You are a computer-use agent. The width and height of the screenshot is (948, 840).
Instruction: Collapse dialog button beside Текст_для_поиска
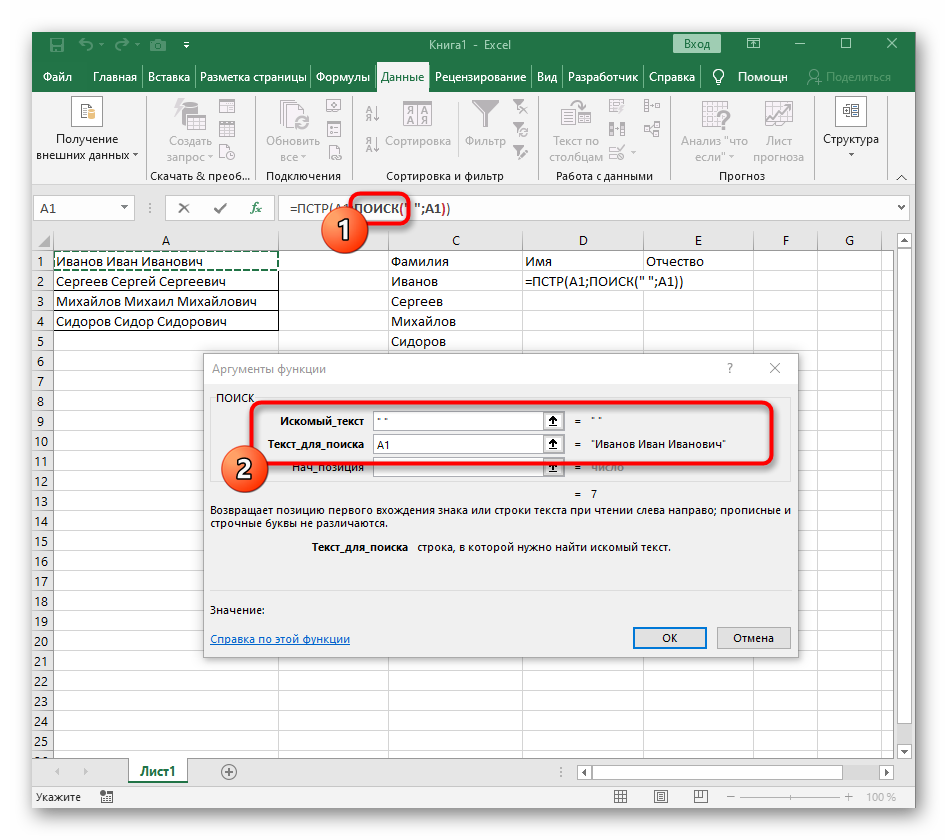(553, 444)
